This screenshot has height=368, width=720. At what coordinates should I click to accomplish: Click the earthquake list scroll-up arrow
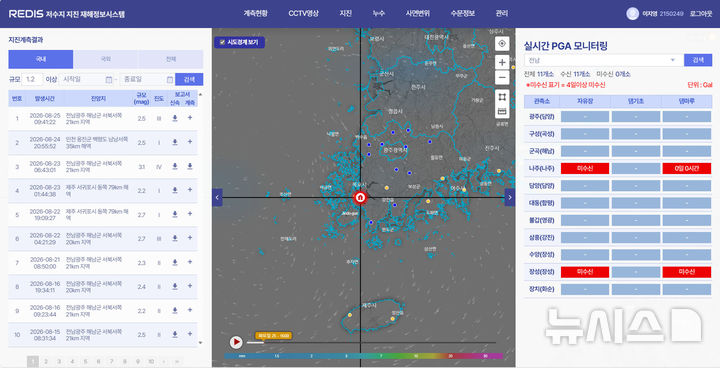200,94
